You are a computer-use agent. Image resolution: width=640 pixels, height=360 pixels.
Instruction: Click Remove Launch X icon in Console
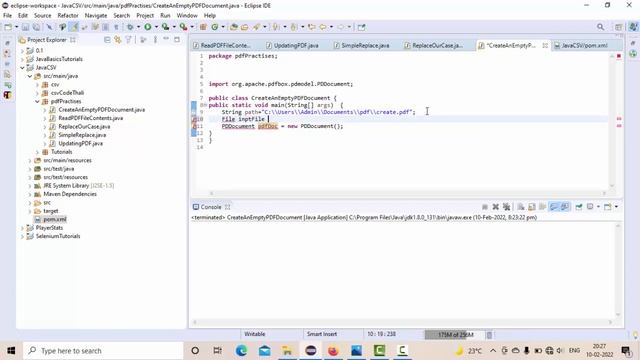coord(496,207)
